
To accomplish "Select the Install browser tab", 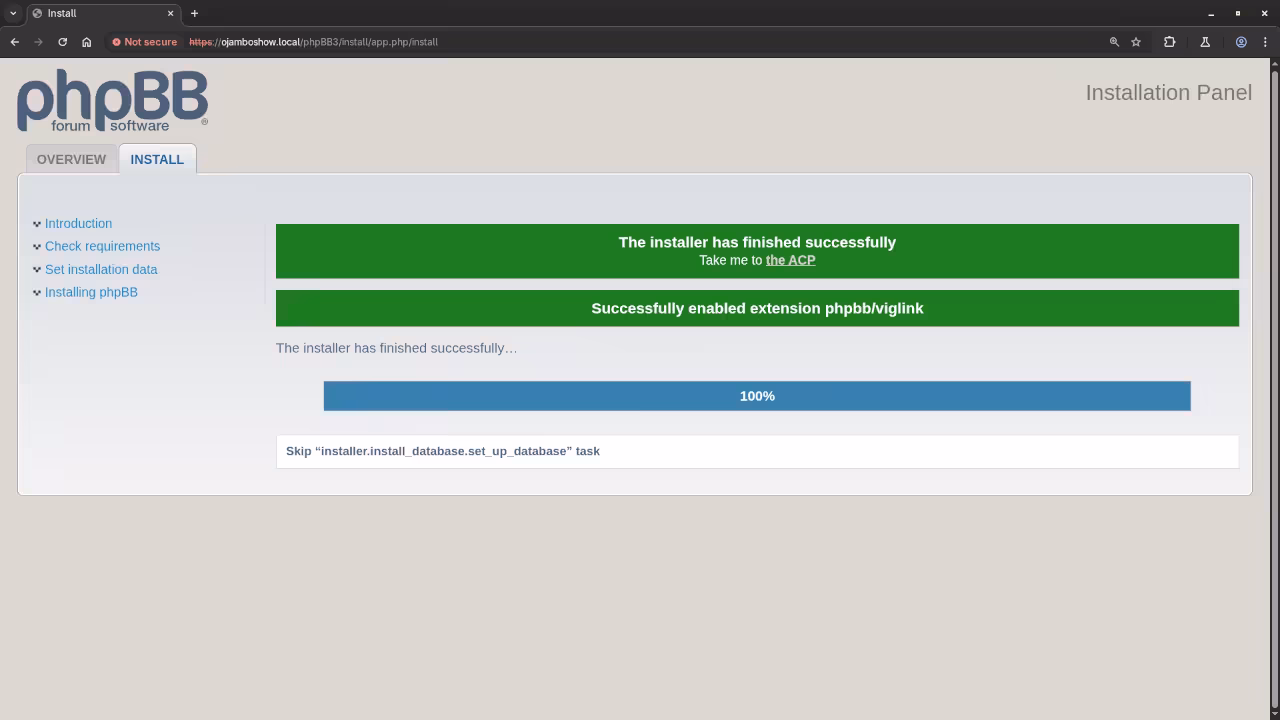I will 103,13.
